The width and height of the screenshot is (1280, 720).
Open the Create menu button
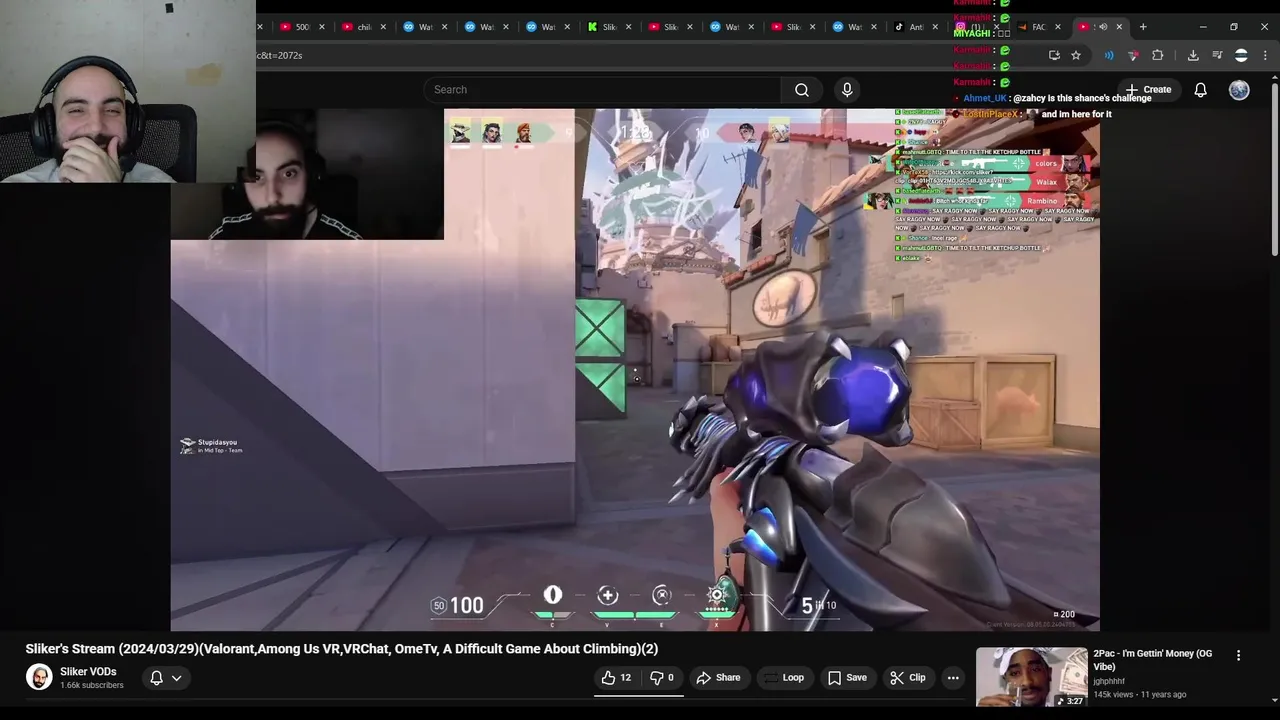point(1147,90)
